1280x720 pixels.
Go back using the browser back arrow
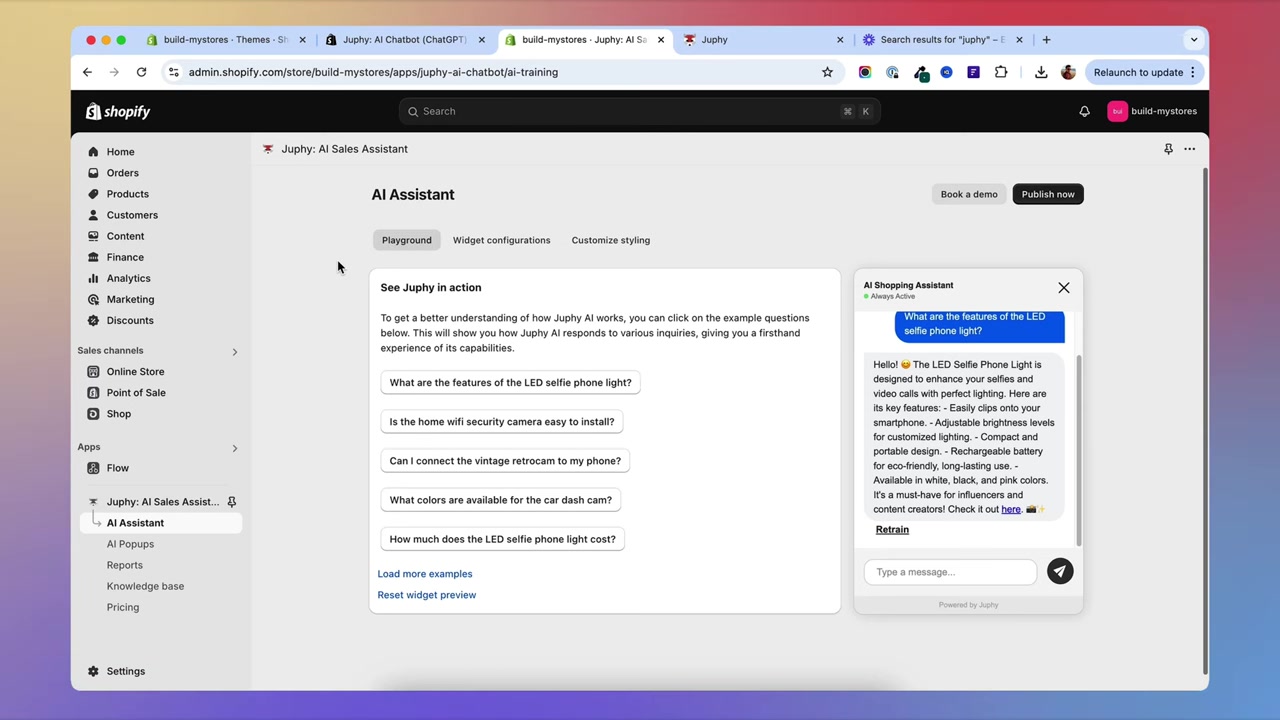pos(87,72)
